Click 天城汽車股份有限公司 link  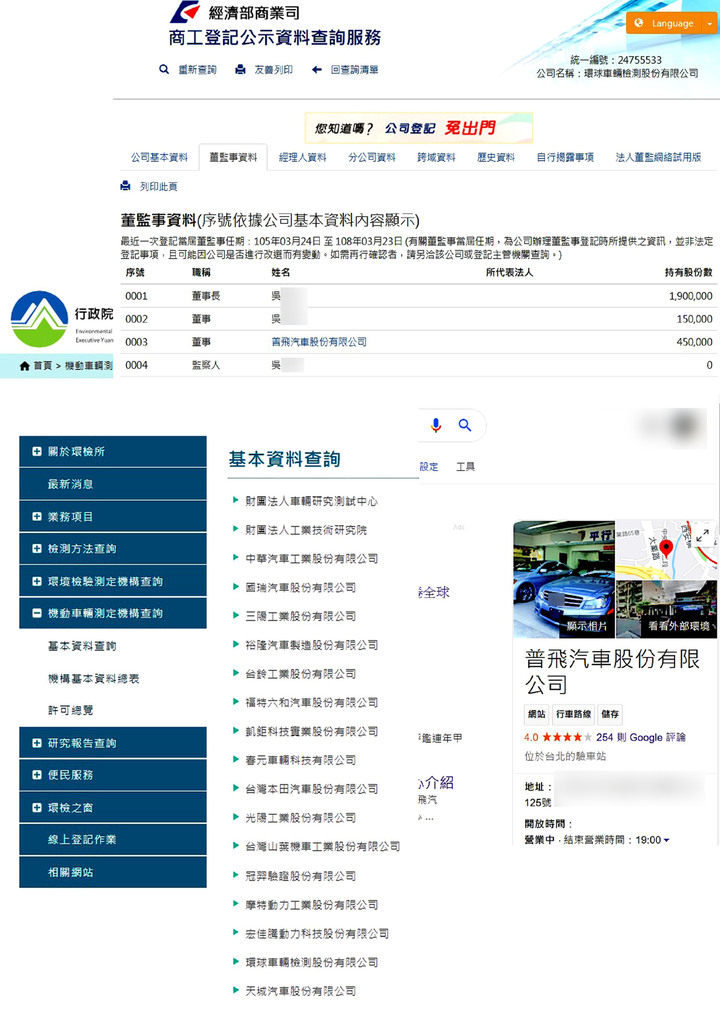coord(301,991)
